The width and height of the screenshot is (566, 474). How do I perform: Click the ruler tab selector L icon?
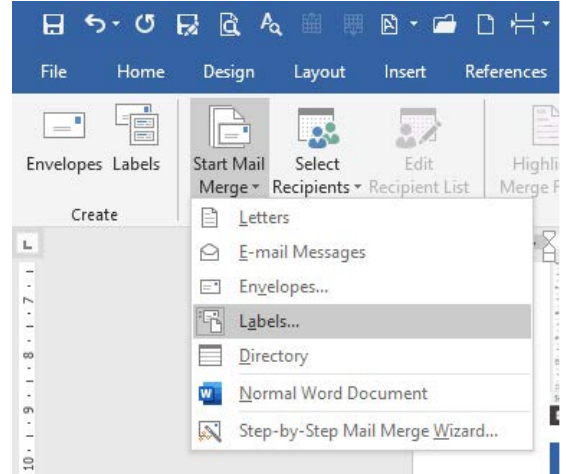27,244
